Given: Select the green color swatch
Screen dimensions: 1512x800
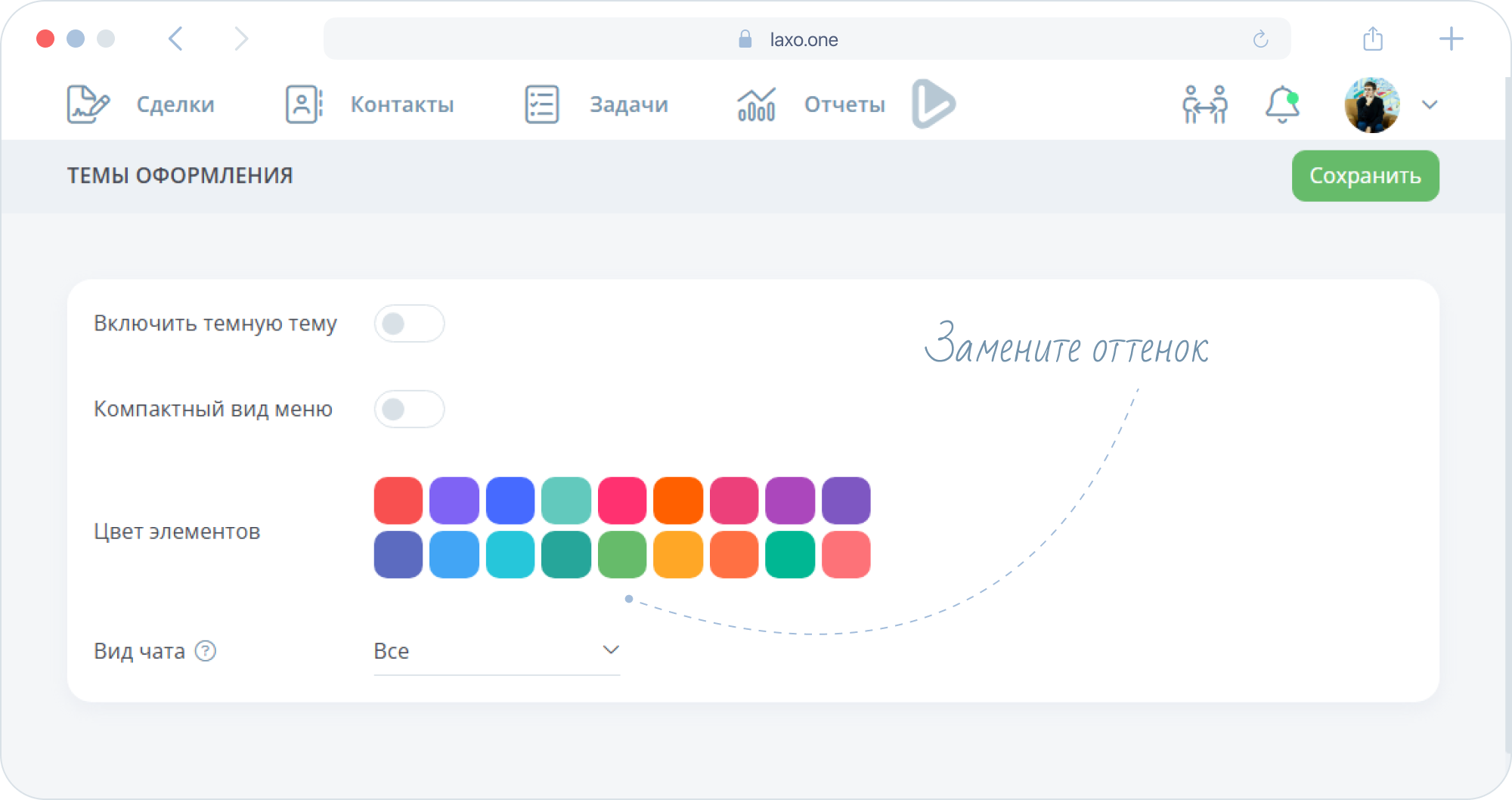Looking at the screenshot, I should coord(622,555).
